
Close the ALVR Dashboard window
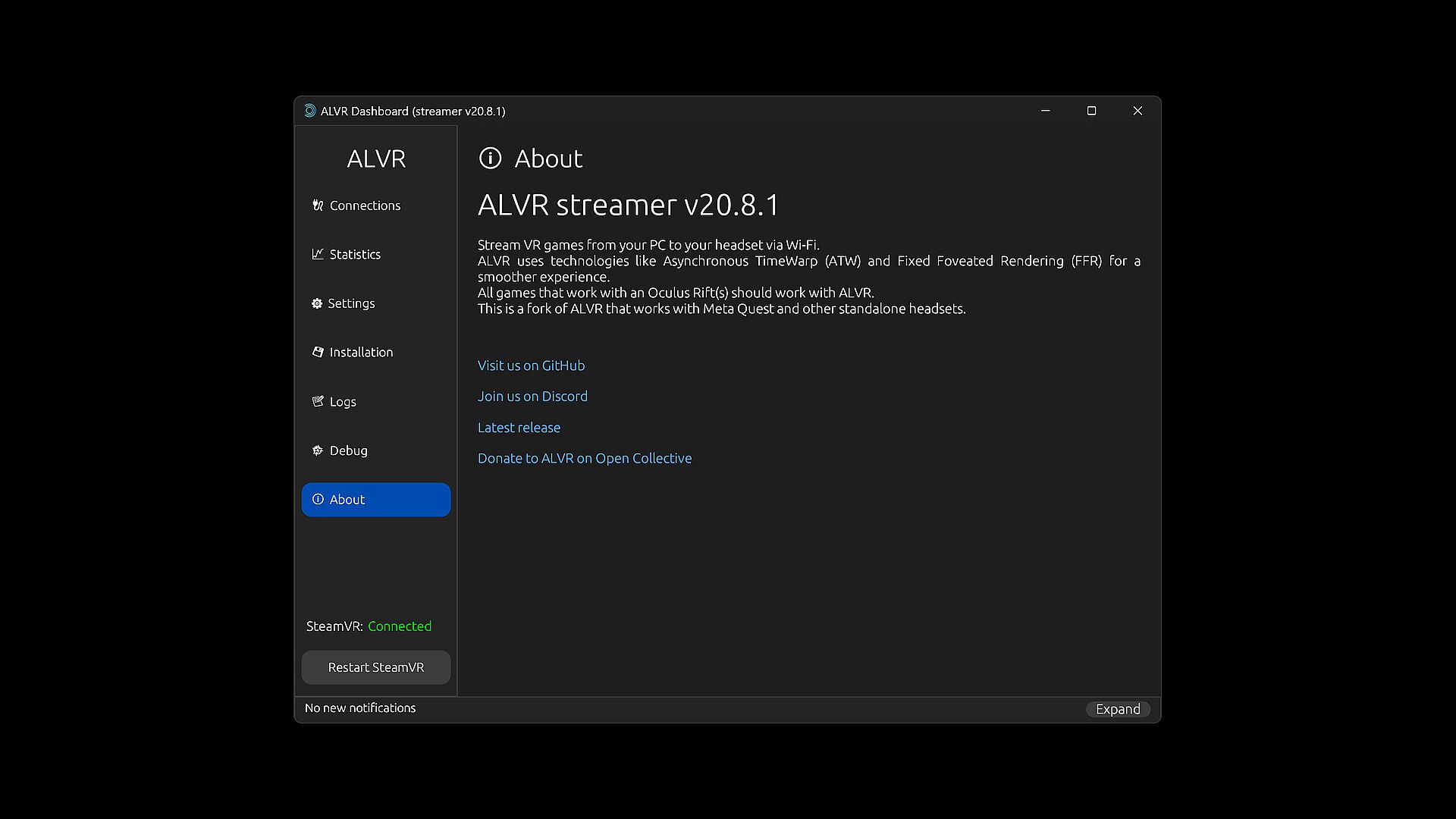coord(1137,111)
